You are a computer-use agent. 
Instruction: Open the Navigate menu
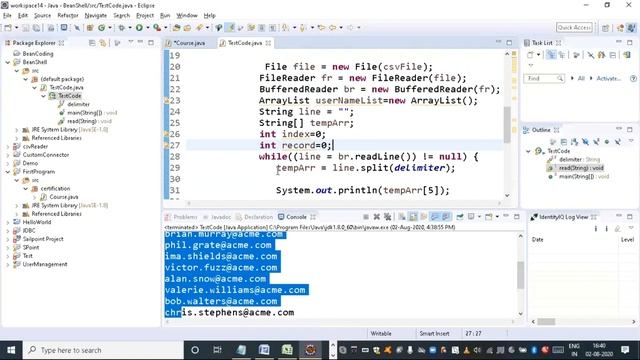pos(96,16)
